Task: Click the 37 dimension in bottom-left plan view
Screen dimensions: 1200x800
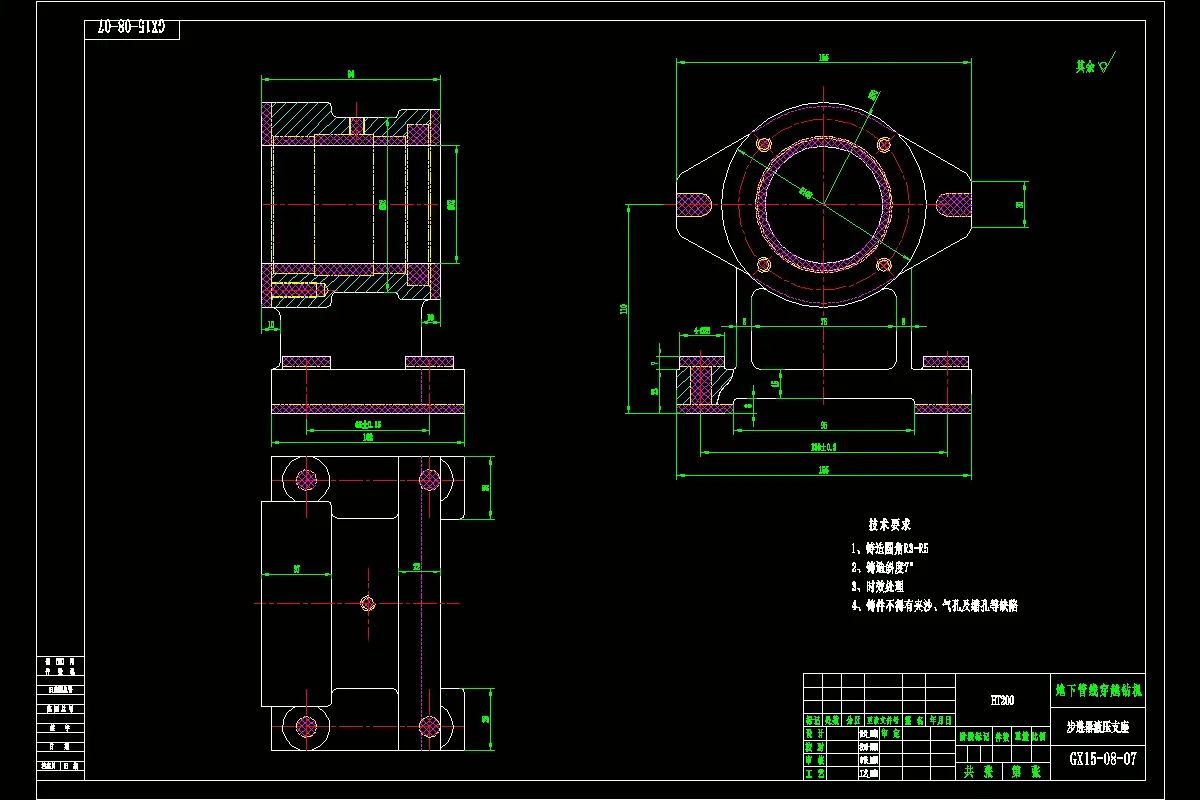Action: pos(297,569)
